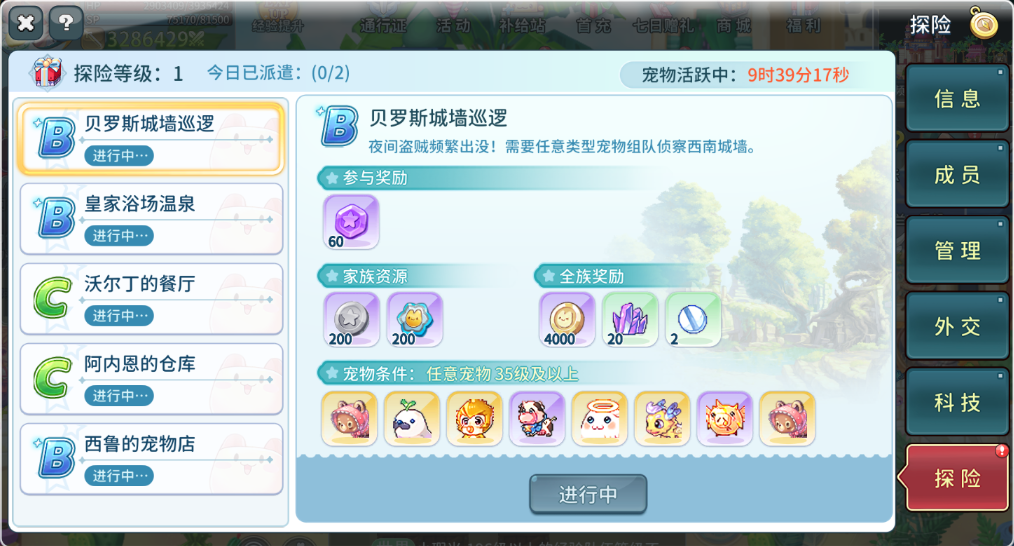Tap the purple hexagon 60 reward icon
The height and width of the screenshot is (546, 1014).
(351, 223)
